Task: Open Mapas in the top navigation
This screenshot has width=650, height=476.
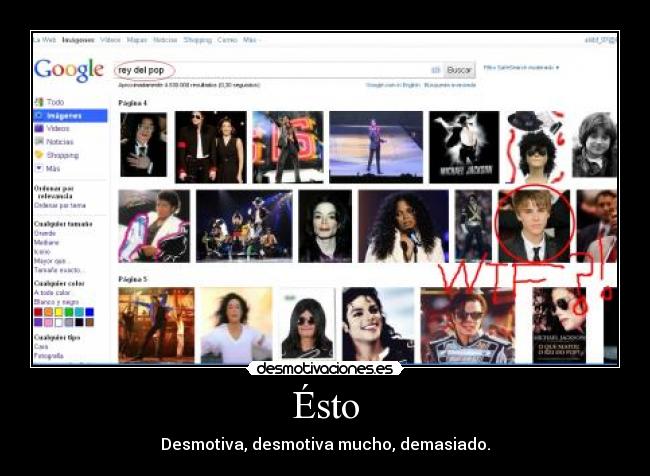Action: (137, 40)
